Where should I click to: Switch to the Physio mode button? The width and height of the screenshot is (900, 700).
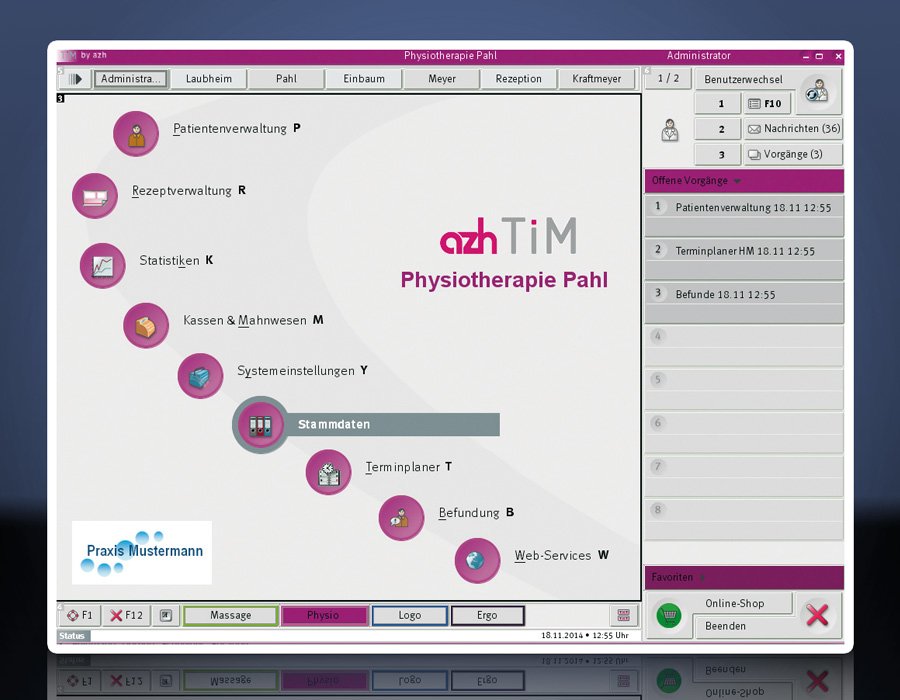pyautogui.click(x=323, y=615)
